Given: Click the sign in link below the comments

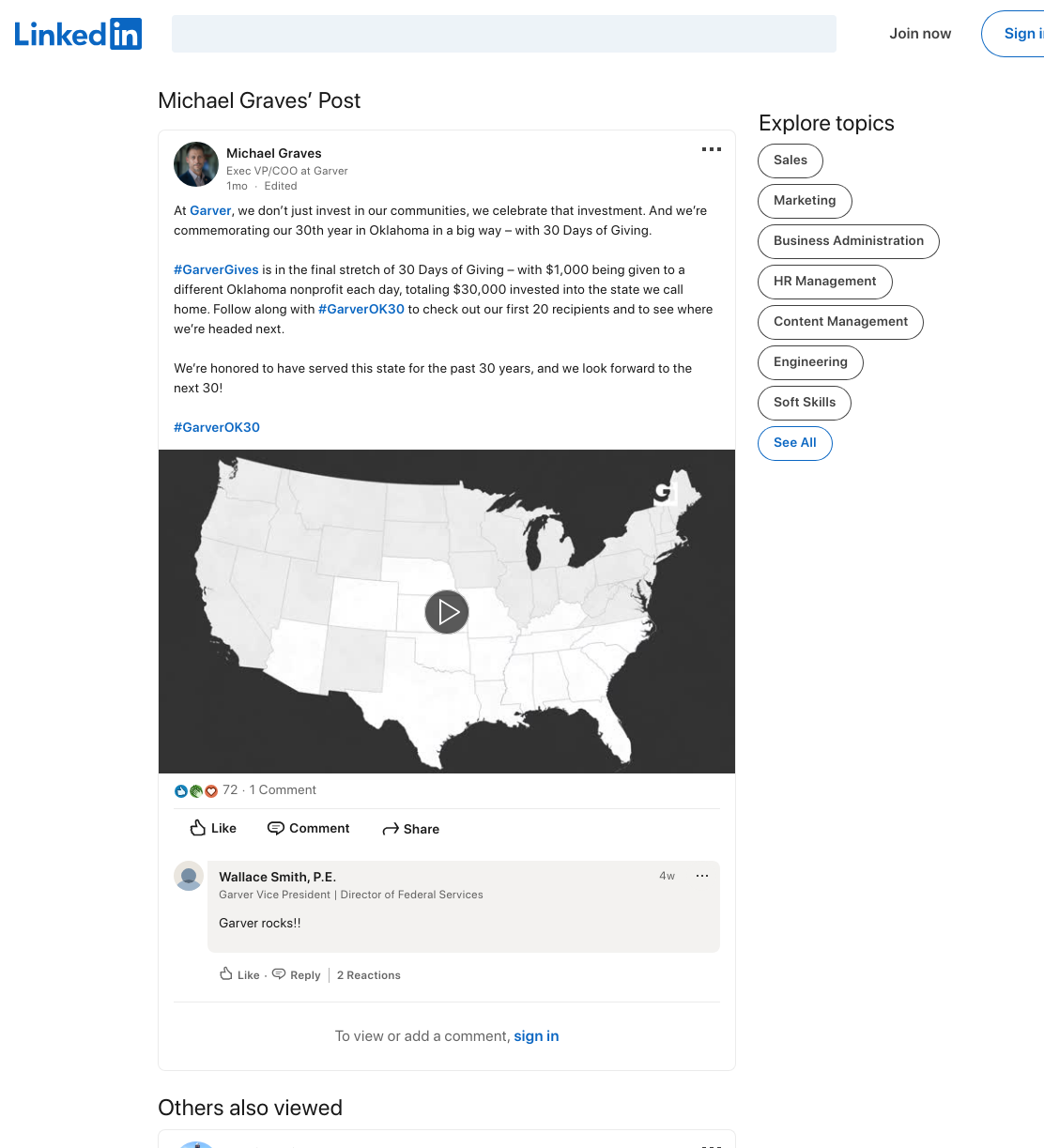Looking at the screenshot, I should click(x=536, y=1036).
